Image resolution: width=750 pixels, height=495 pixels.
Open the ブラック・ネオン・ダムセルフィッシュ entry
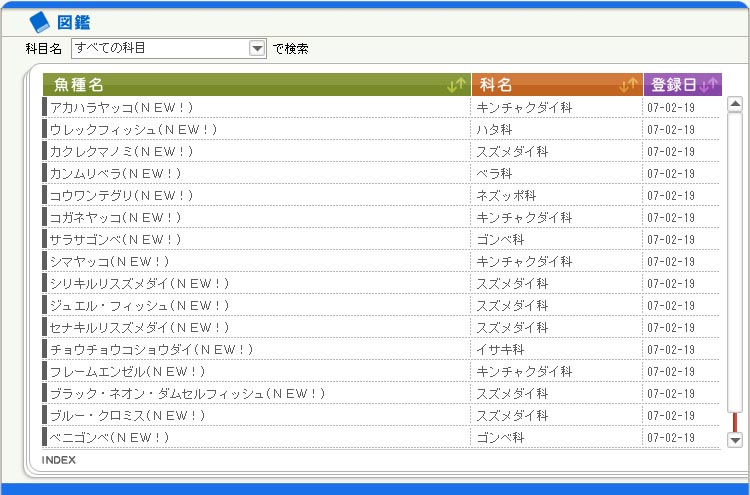188,393
